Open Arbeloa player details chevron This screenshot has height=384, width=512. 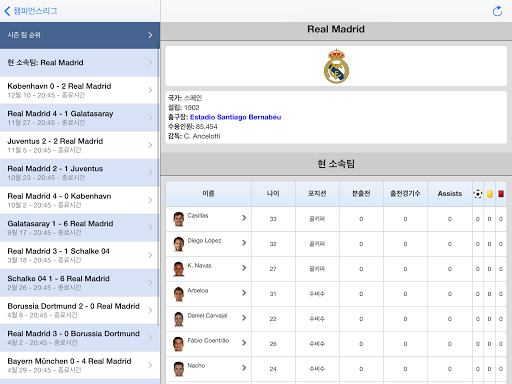click(x=244, y=293)
